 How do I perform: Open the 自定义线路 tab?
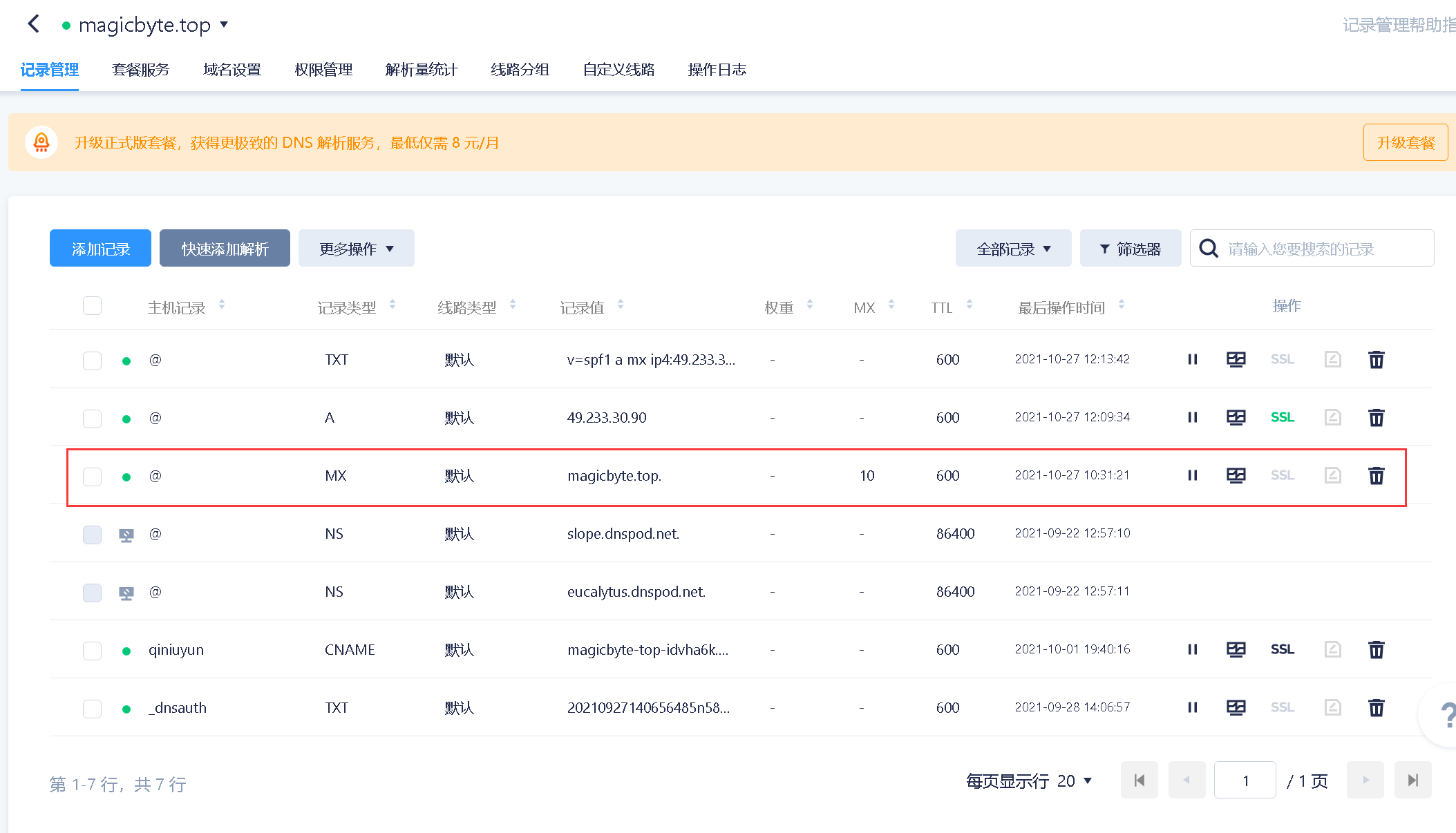pos(618,70)
